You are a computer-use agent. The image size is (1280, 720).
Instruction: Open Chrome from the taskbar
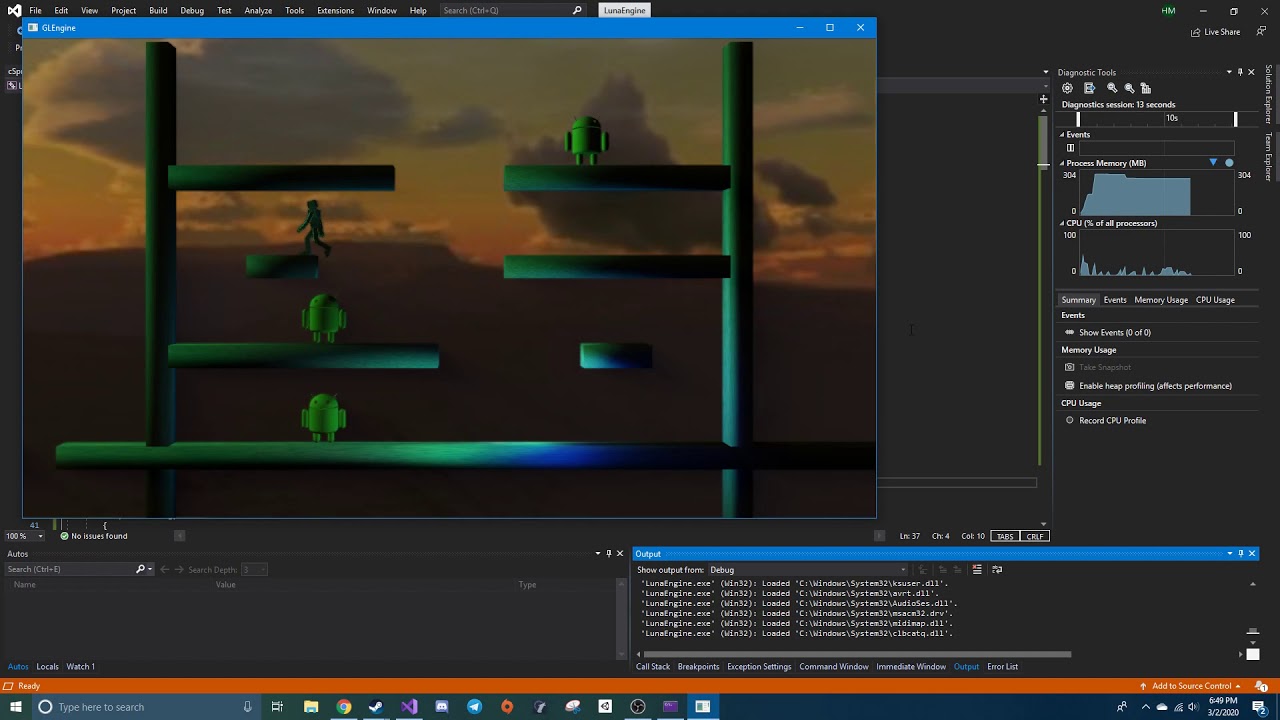344,707
